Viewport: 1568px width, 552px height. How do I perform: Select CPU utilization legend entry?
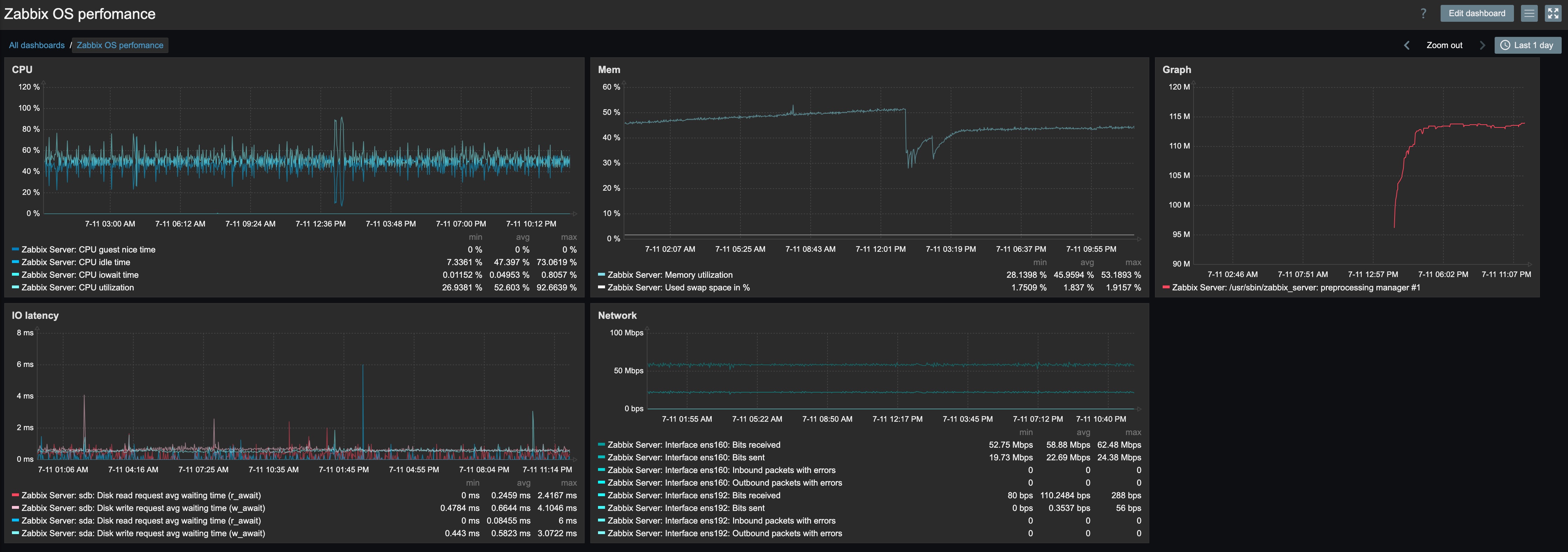coord(77,288)
